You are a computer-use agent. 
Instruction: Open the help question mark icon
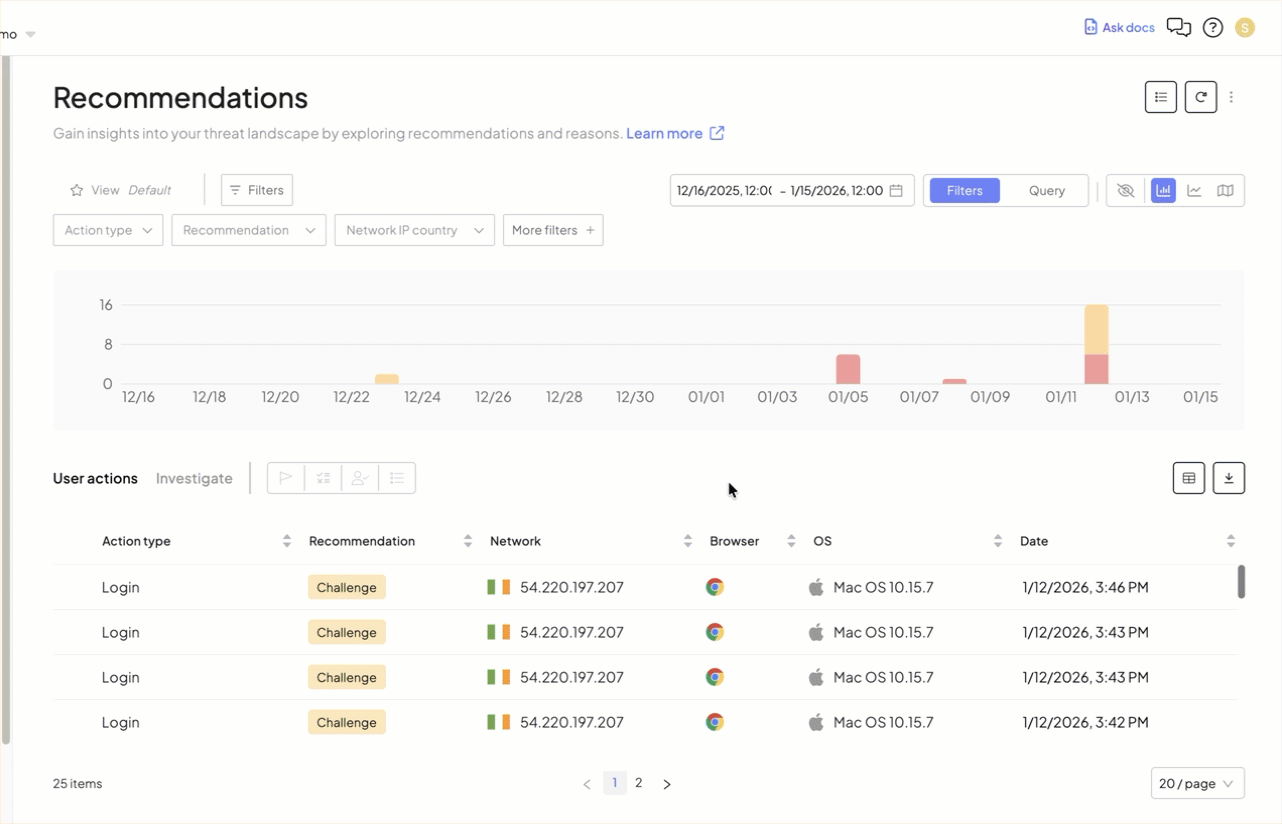click(x=1212, y=28)
